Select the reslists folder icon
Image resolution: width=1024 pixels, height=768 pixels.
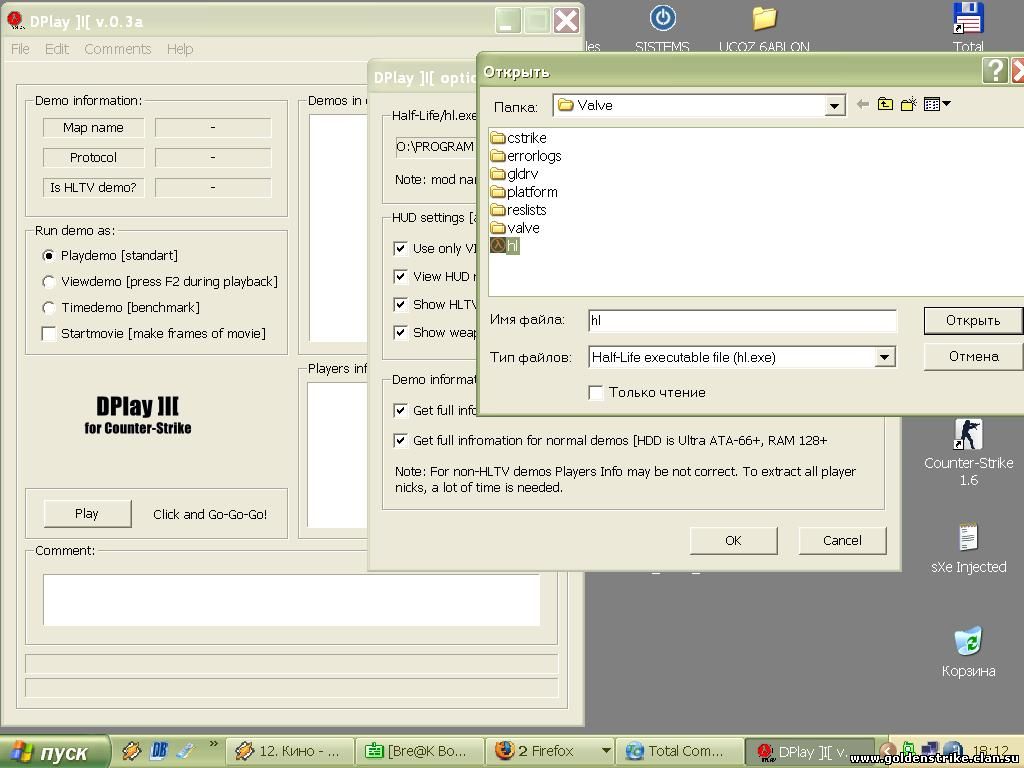point(498,210)
